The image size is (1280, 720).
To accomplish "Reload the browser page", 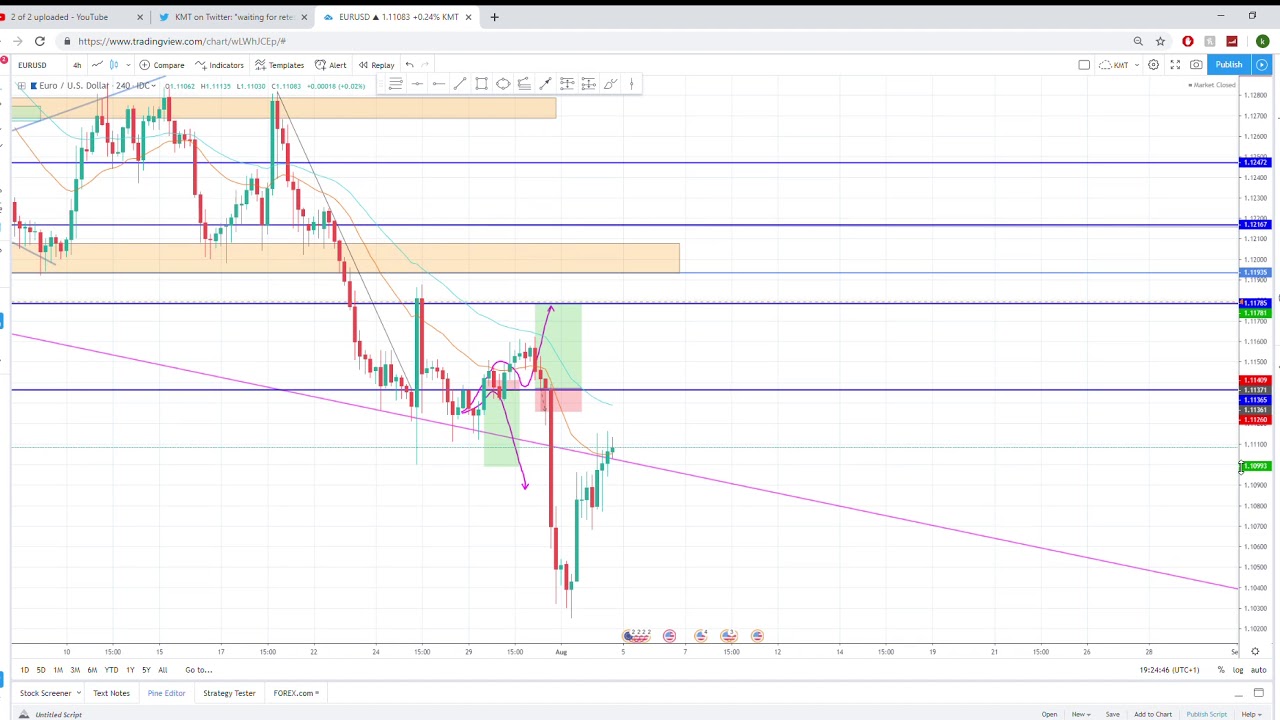I will click(x=39, y=41).
